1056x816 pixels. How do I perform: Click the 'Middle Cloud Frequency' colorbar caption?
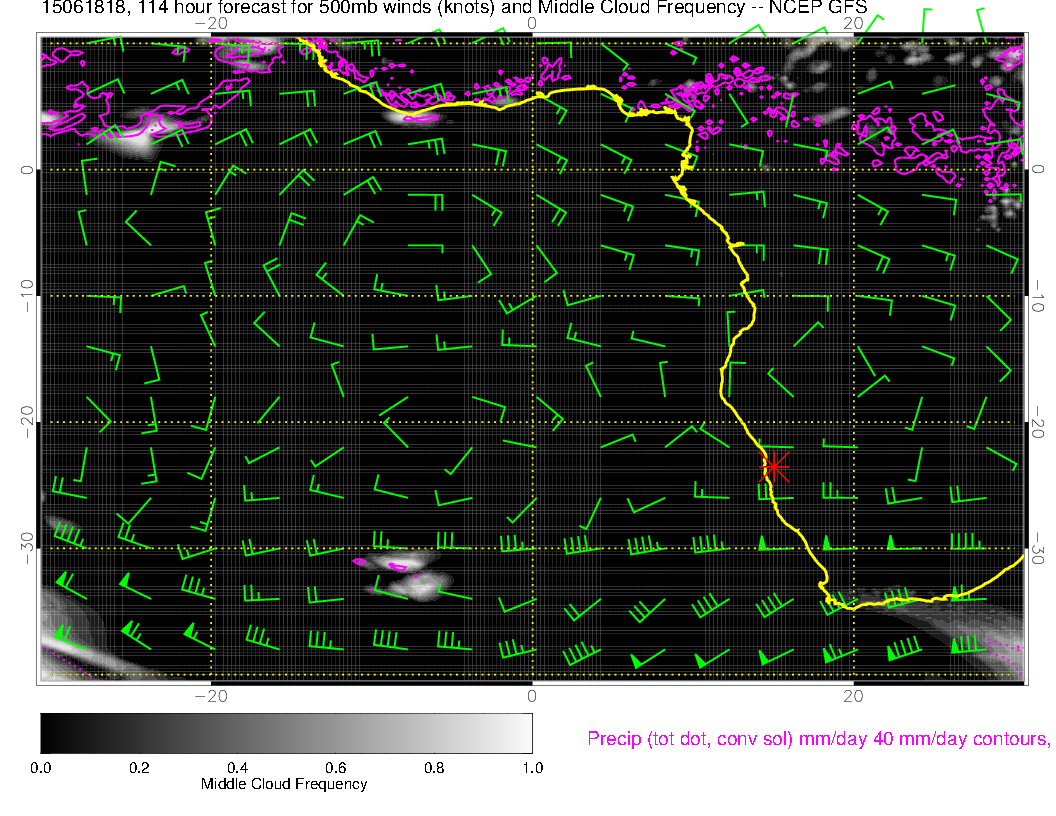coord(284,784)
